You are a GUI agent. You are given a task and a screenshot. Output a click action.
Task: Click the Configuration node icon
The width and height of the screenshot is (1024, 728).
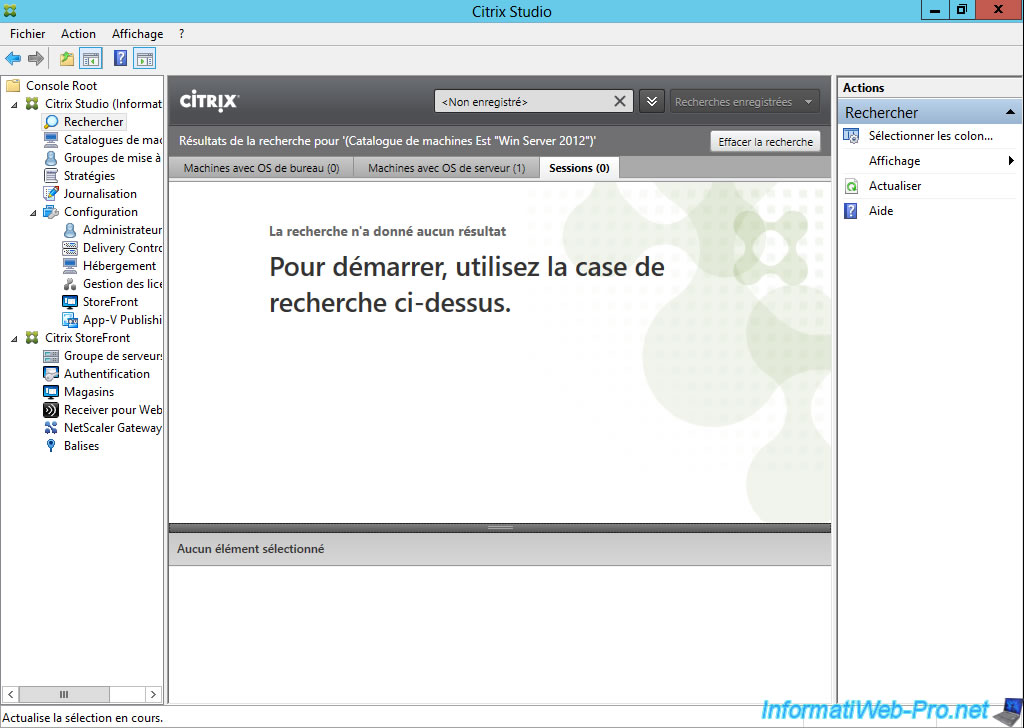[x=51, y=212]
